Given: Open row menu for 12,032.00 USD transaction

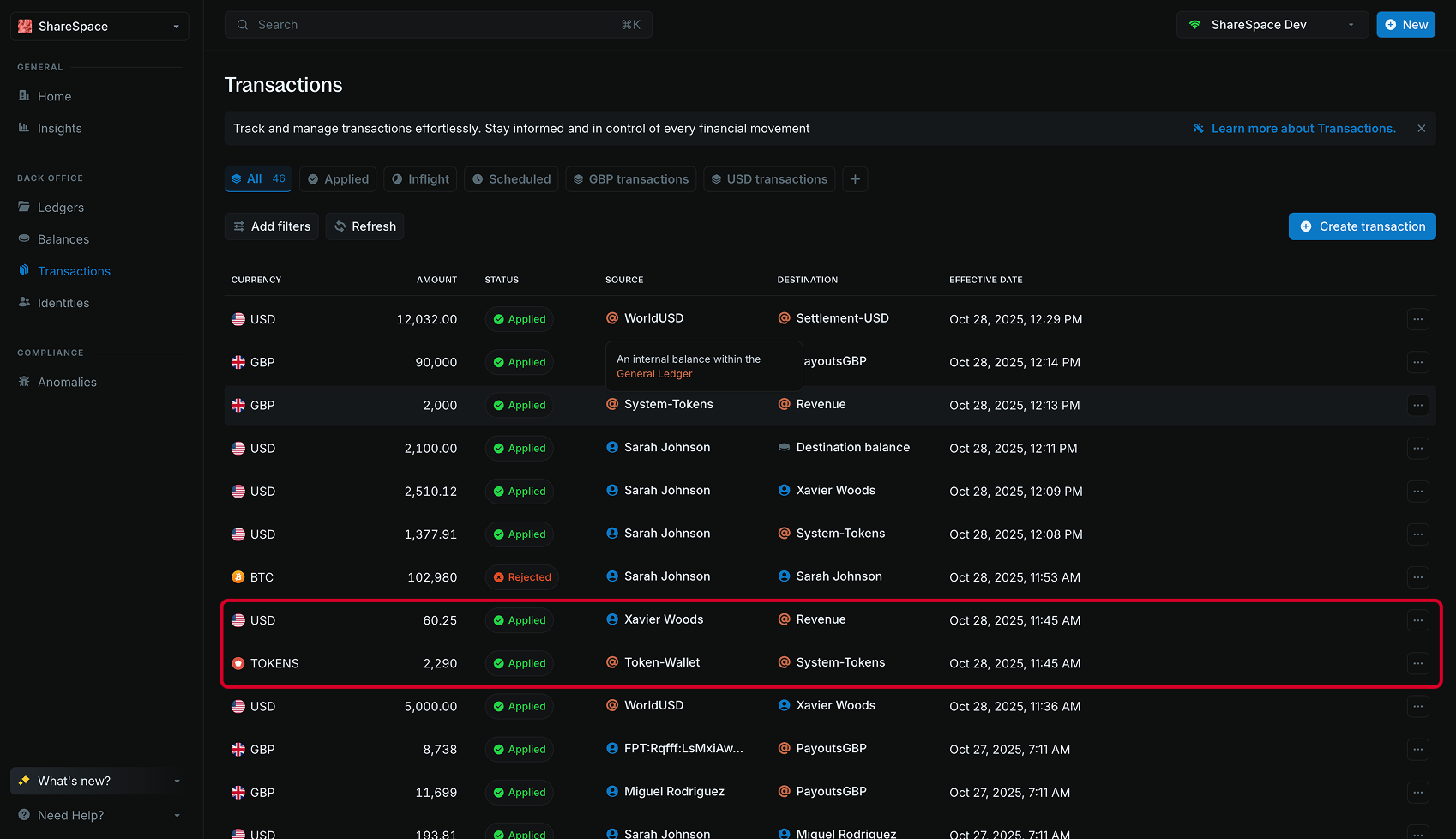Looking at the screenshot, I should tap(1418, 319).
